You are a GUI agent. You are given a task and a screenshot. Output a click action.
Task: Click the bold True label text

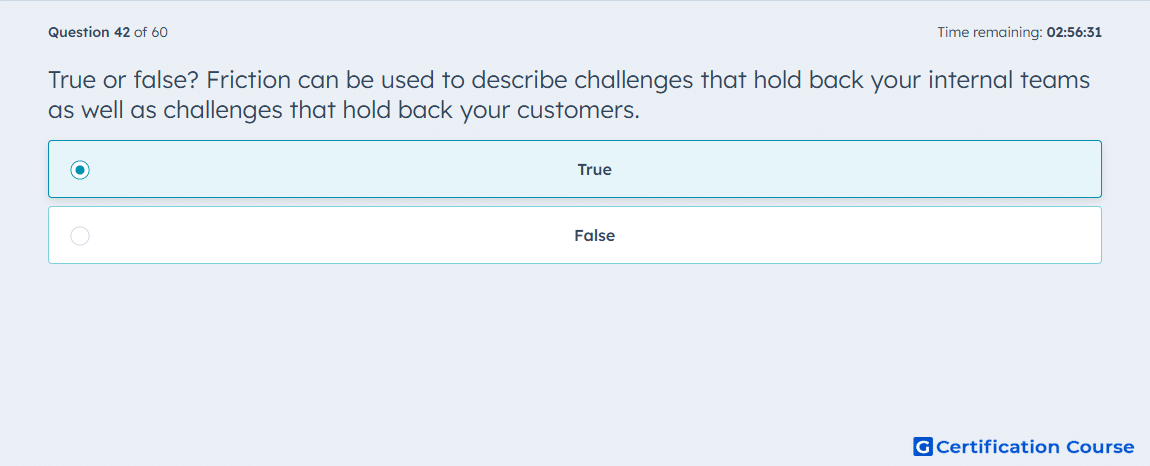pos(594,170)
